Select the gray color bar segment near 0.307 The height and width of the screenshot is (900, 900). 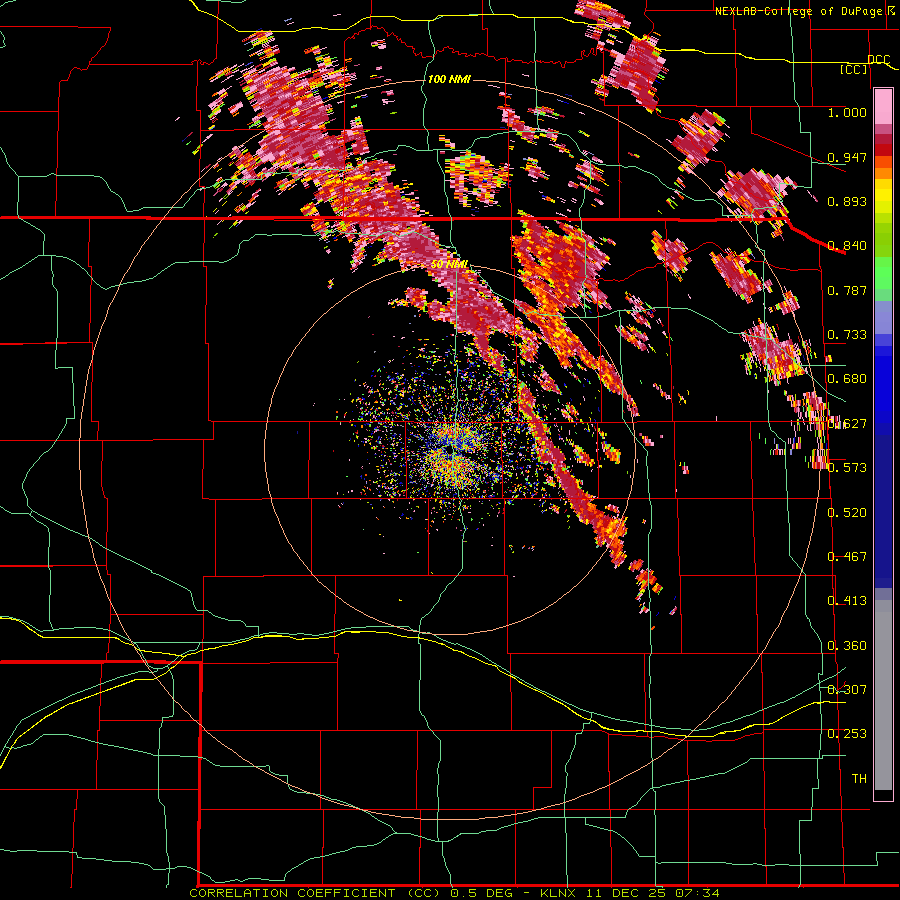[x=883, y=695]
